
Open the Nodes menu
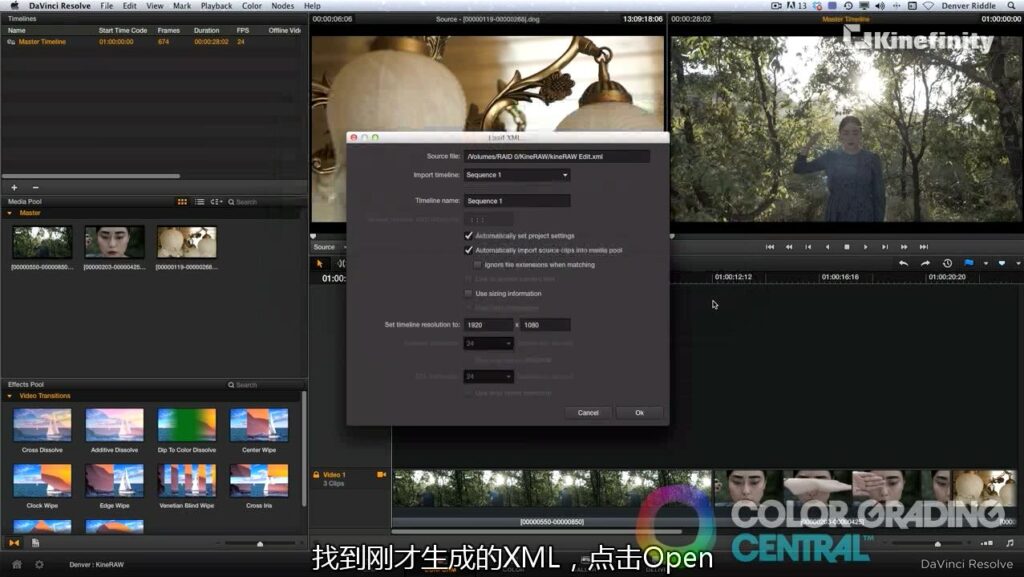coord(282,6)
